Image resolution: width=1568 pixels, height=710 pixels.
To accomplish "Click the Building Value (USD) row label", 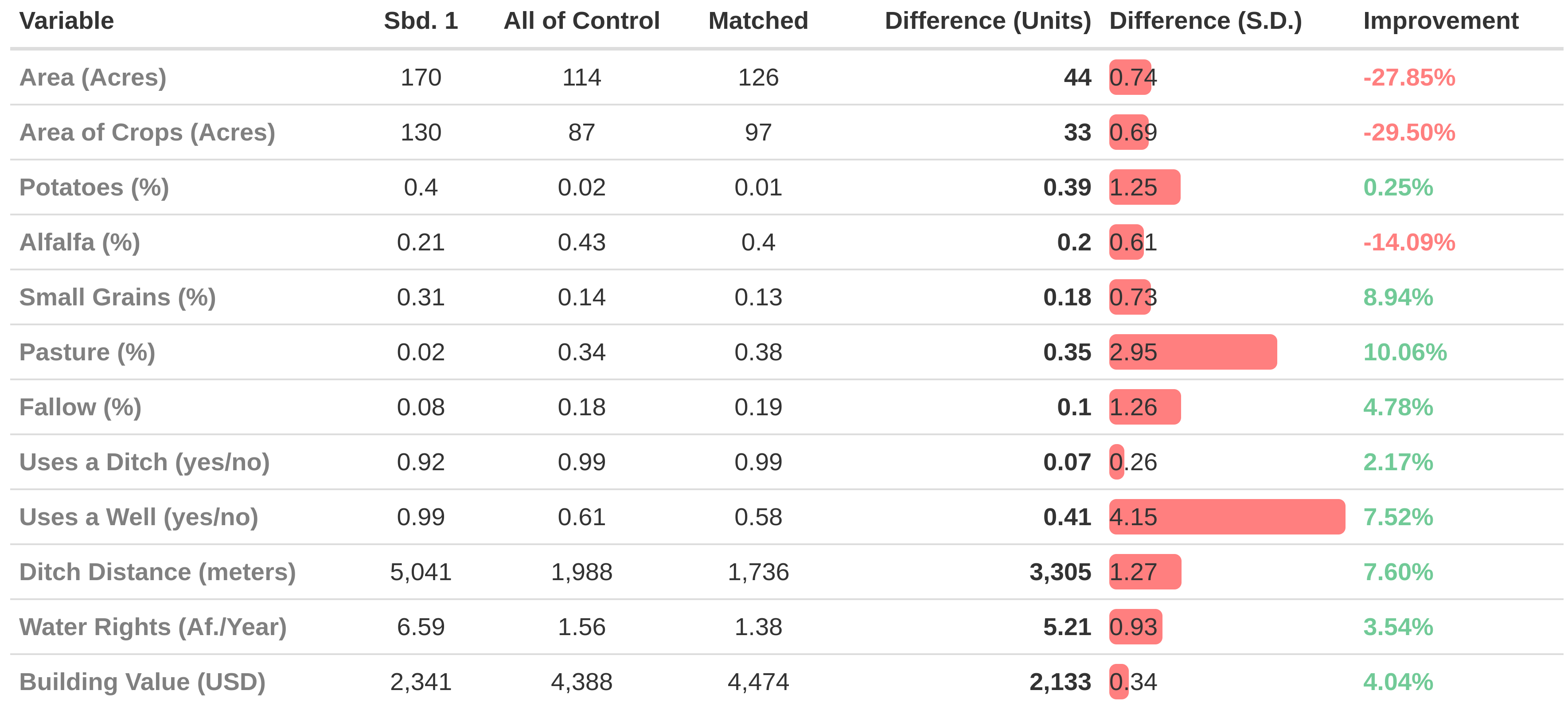I will click(x=142, y=682).
